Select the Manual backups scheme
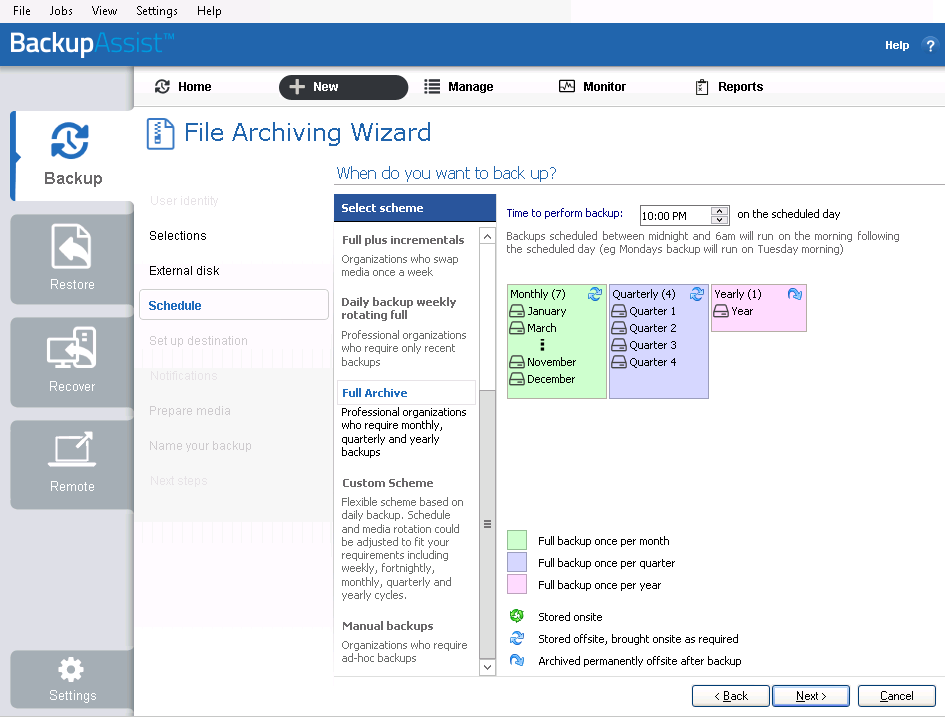This screenshot has height=717, width=945. pos(388,625)
